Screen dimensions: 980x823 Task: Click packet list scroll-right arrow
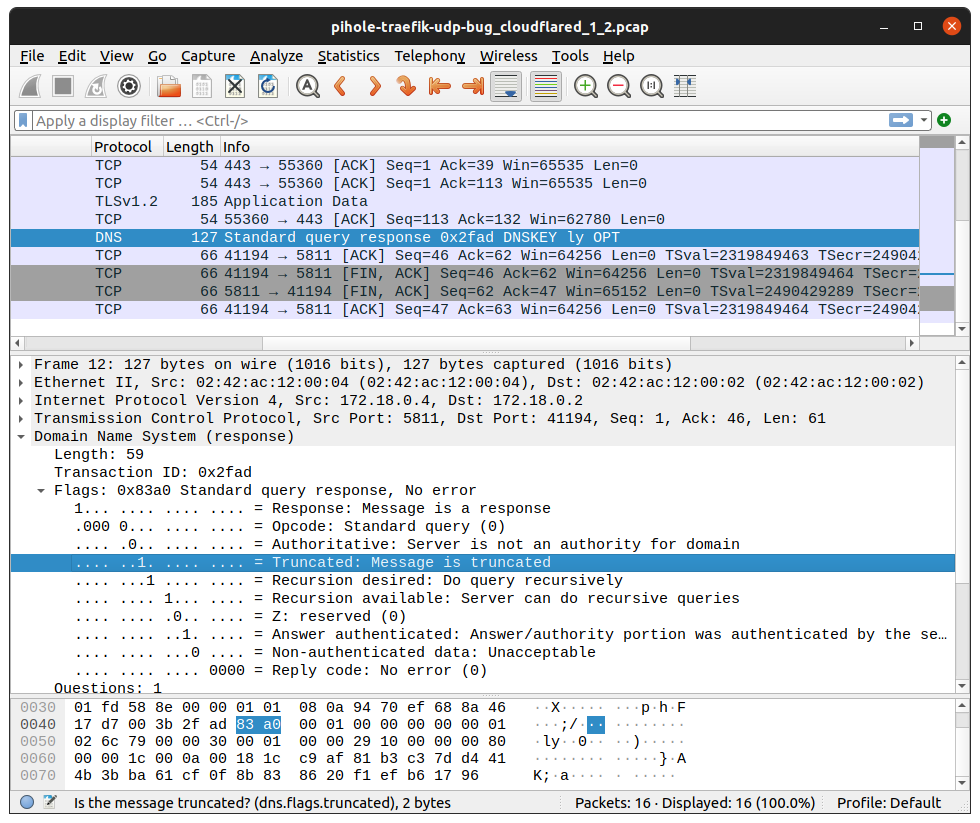pos(912,343)
